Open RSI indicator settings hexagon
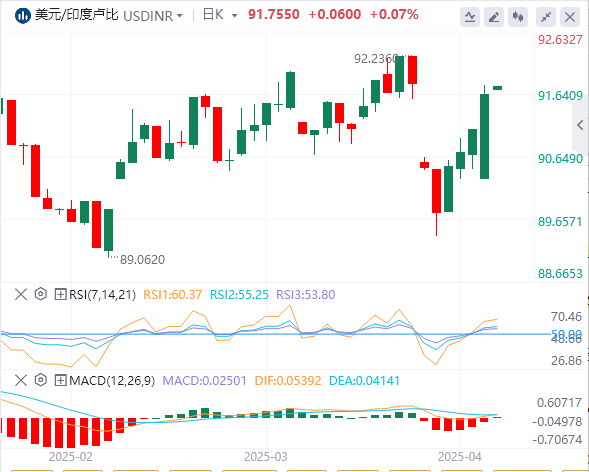The image size is (589, 472). tap(41, 294)
